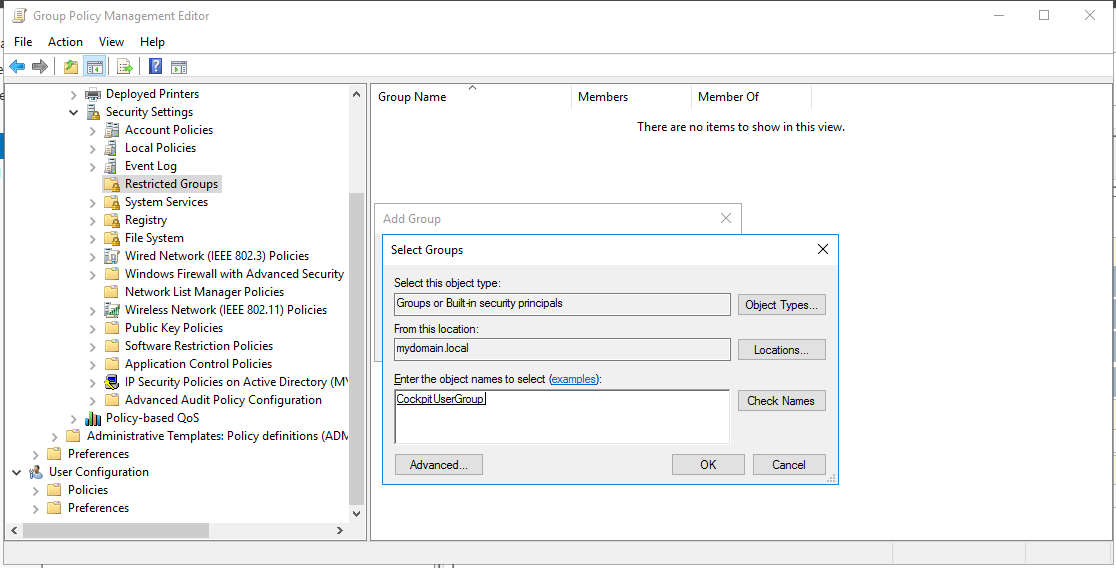Click the Forward arrow toolbar icon
Image resolution: width=1116 pixels, height=568 pixels.
pos(40,67)
